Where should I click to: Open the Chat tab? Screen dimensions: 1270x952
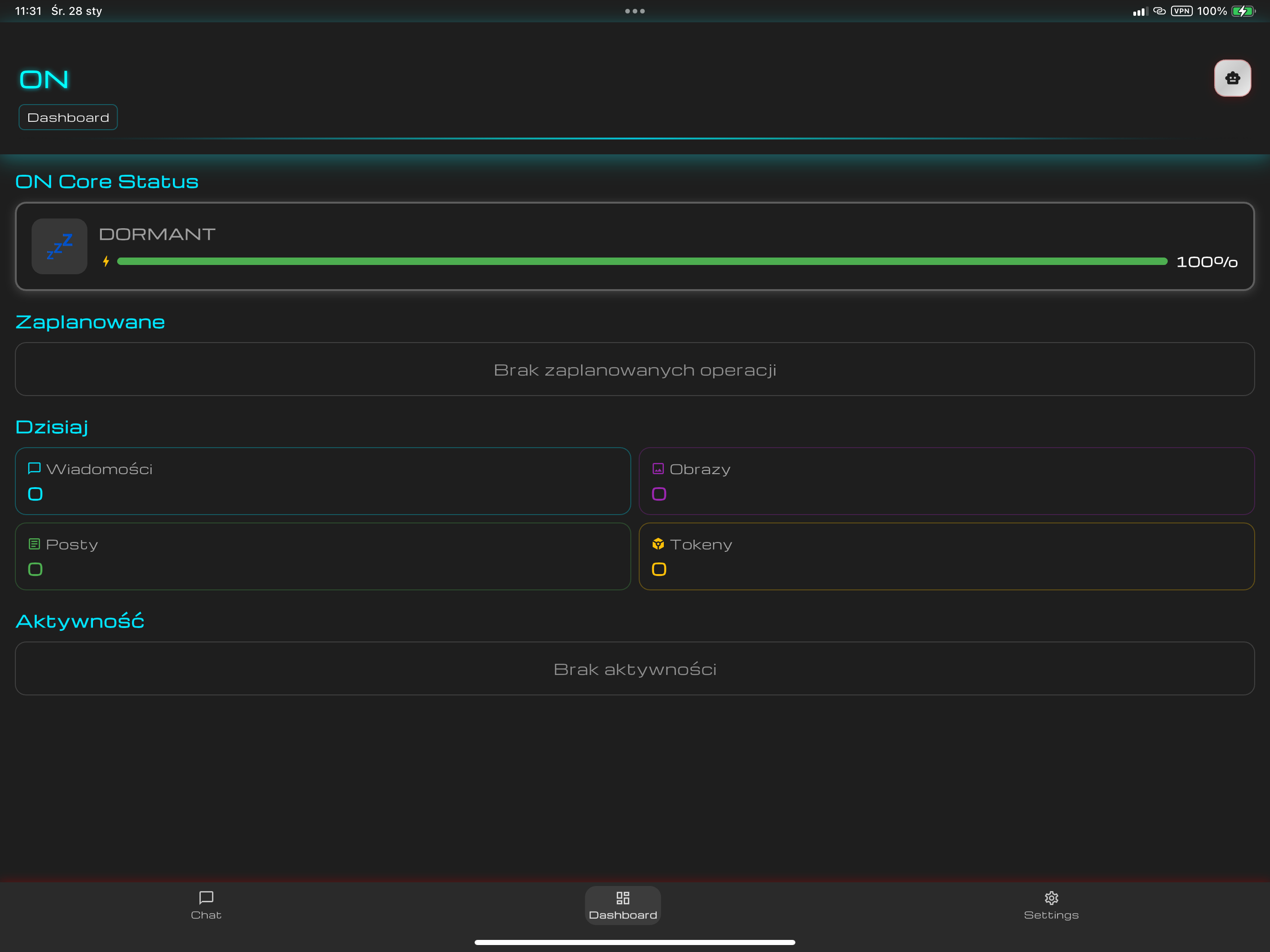206,906
